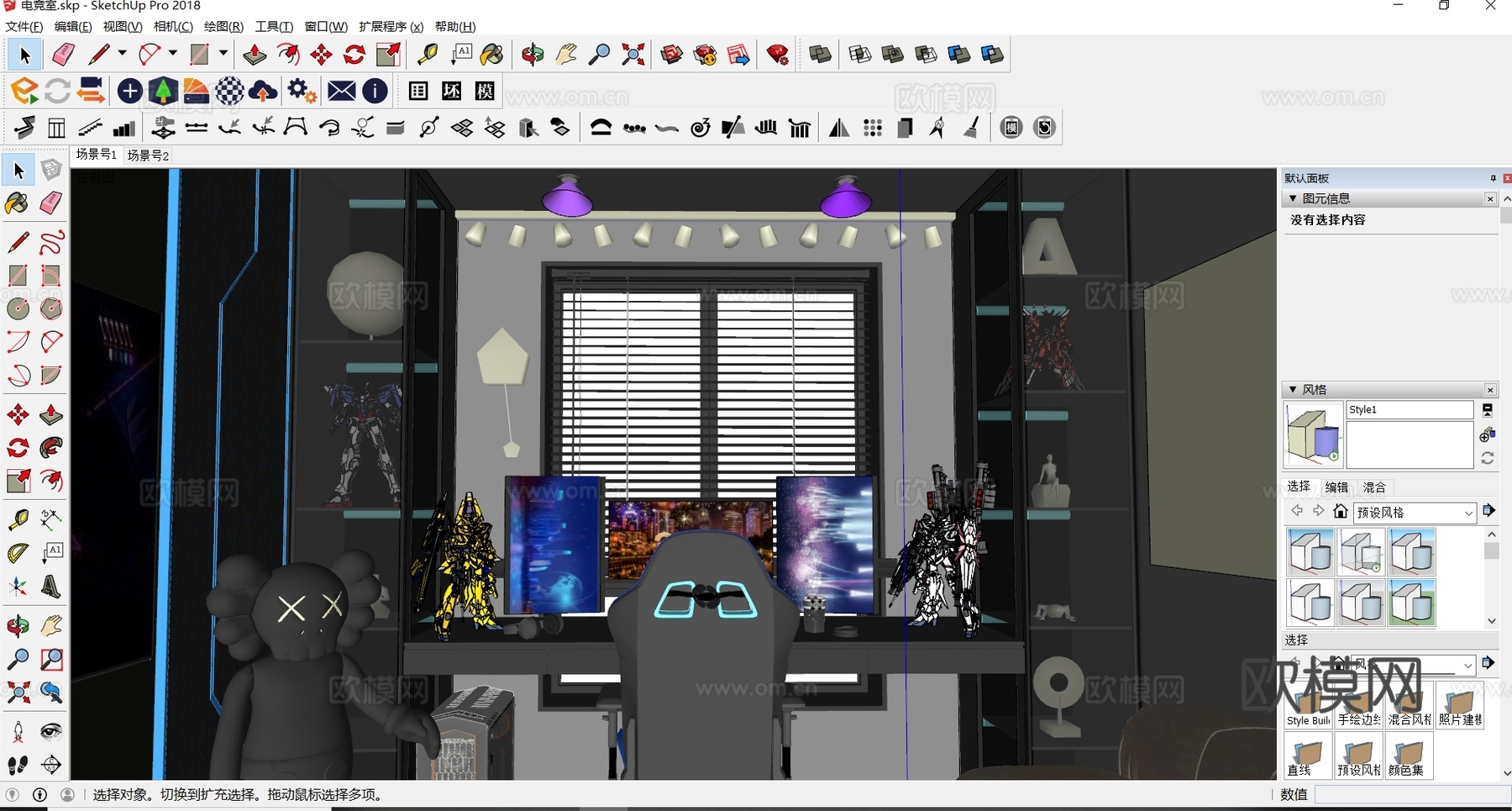Switch to the 混合 styles tab
Viewport: 1512px width, 811px height.
point(1374,487)
